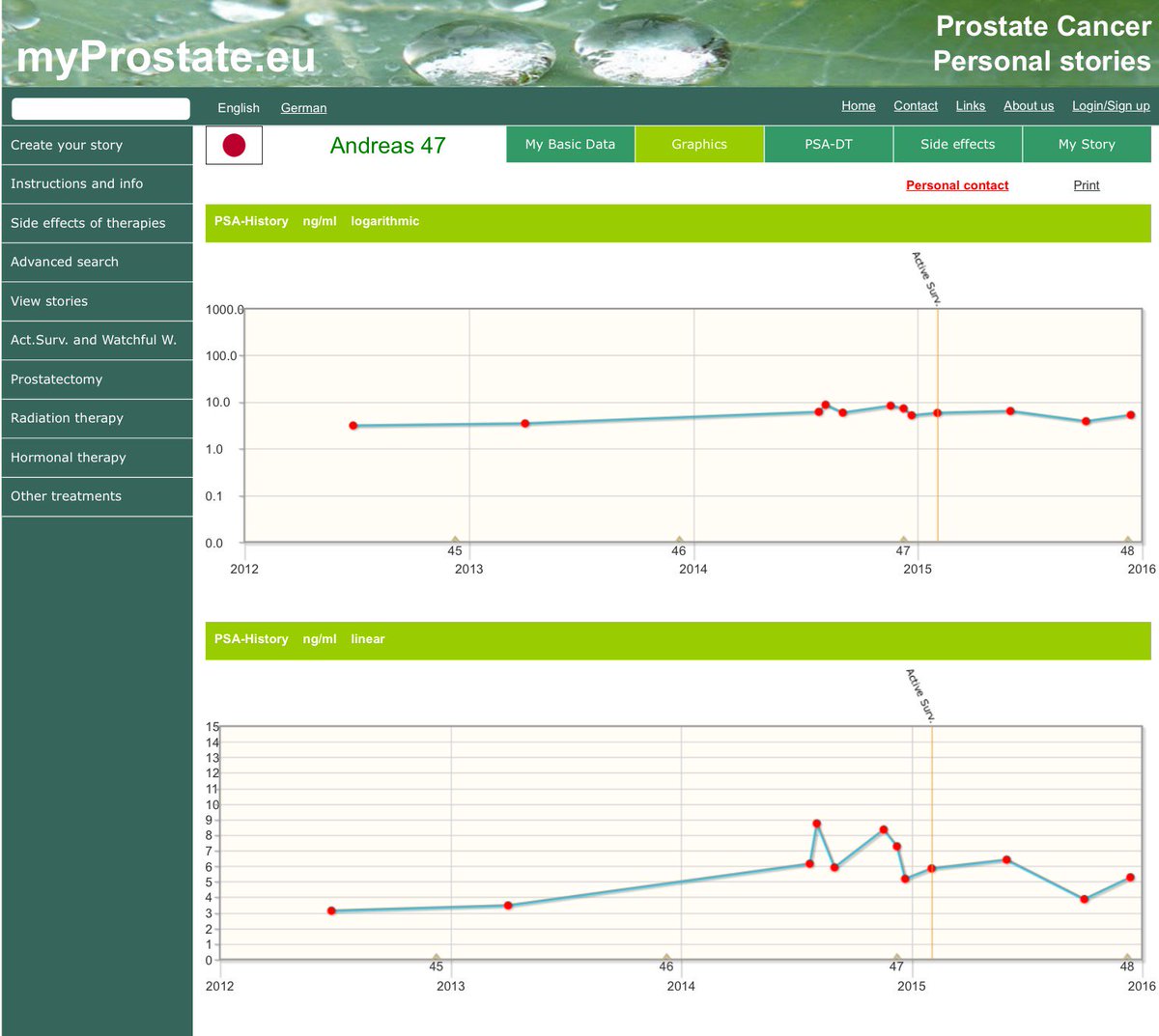Open Prostatectomy in sidebar

tap(97, 379)
